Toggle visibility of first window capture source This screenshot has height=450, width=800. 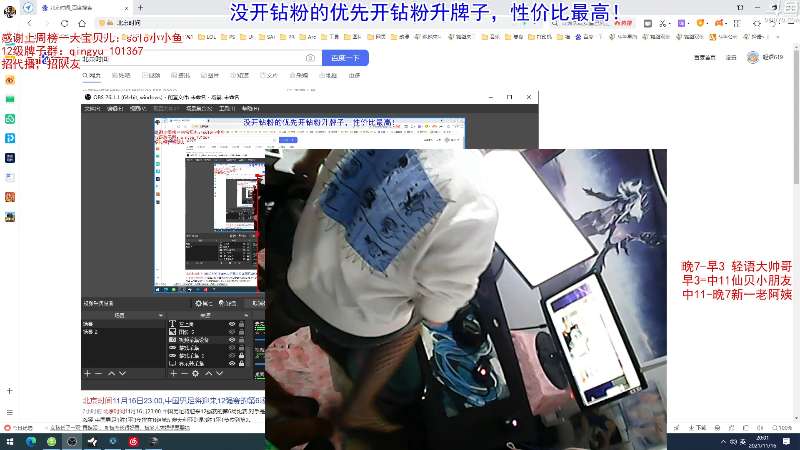tap(232, 347)
